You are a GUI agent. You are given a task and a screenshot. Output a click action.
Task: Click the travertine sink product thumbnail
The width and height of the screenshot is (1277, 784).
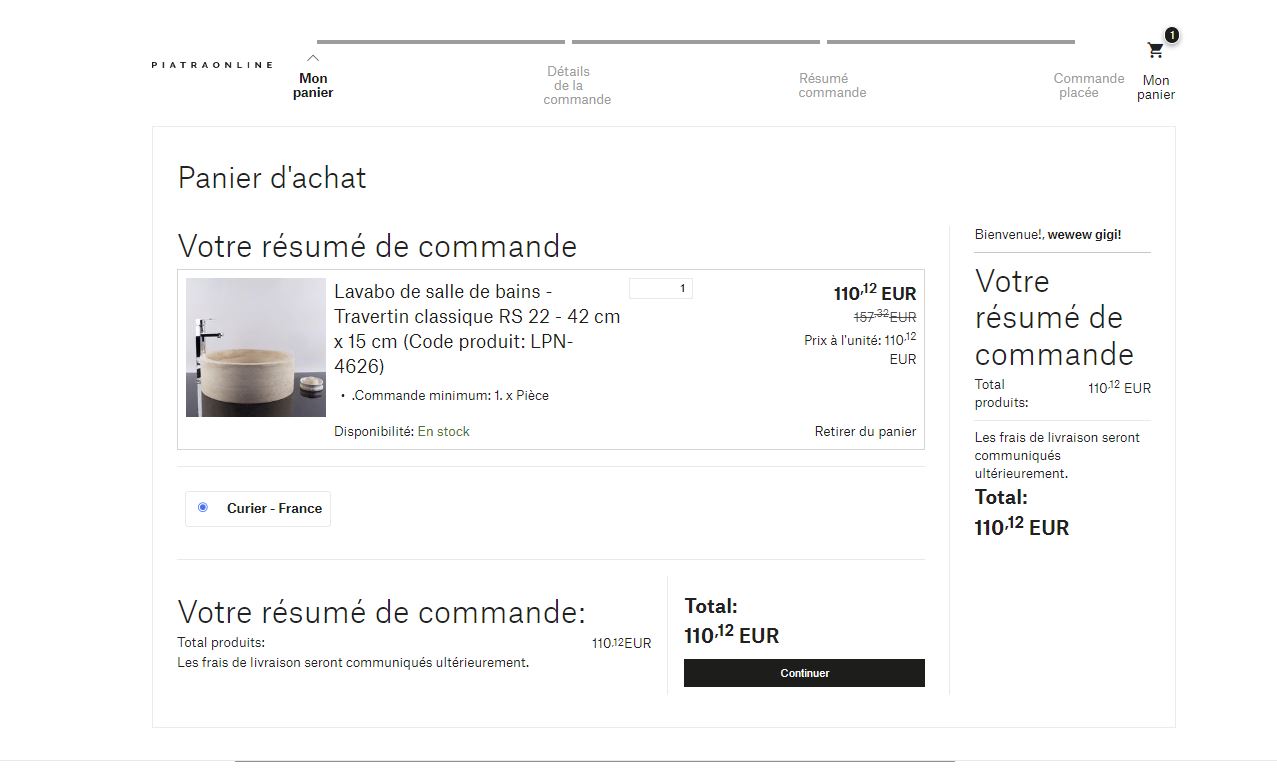pos(256,347)
